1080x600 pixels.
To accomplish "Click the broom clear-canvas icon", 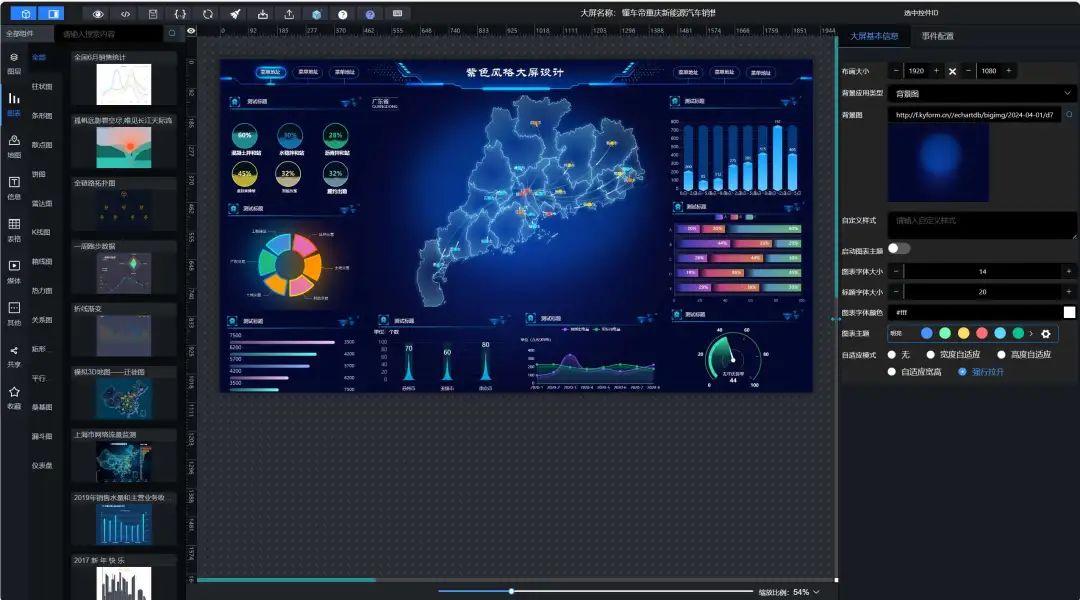I will [234, 14].
